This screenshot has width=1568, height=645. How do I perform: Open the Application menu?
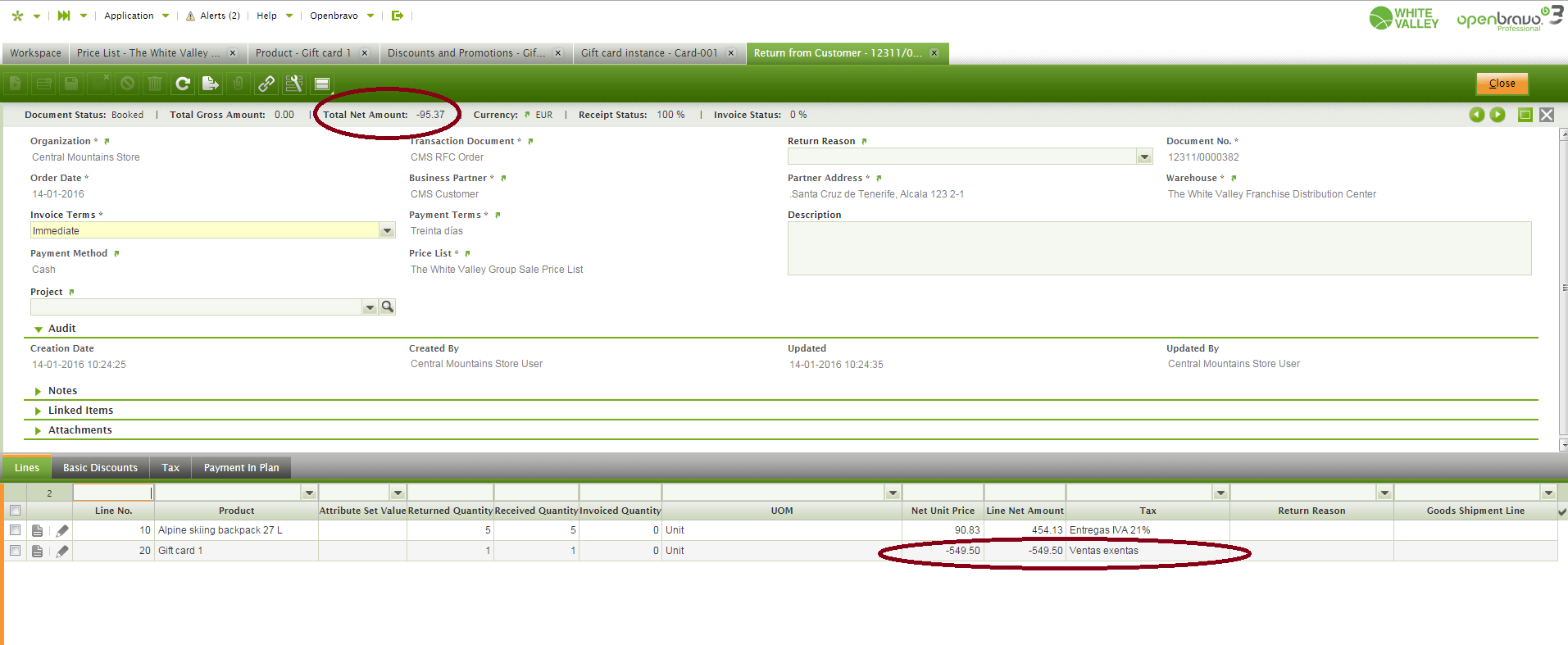point(136,16)
